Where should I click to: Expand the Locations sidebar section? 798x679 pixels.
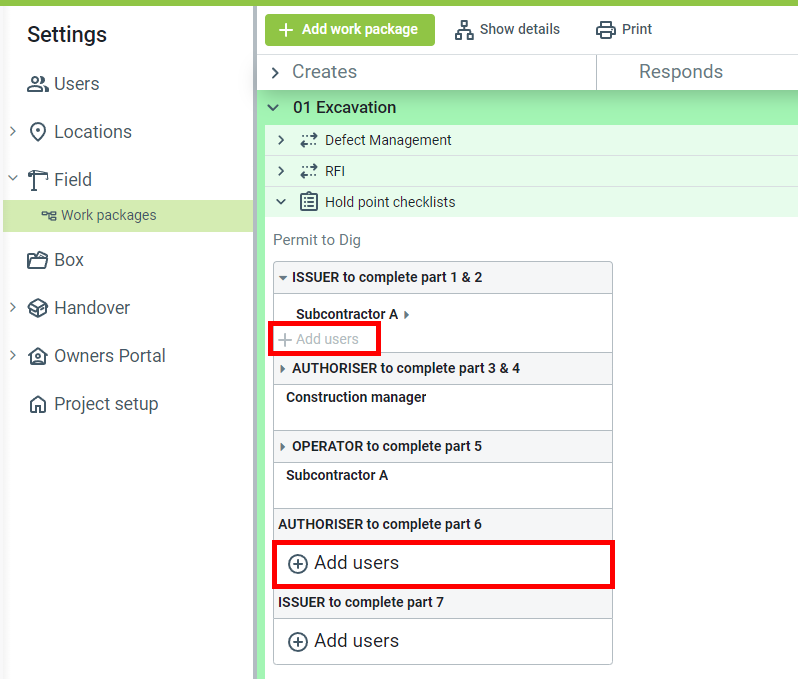click(13, 131)
